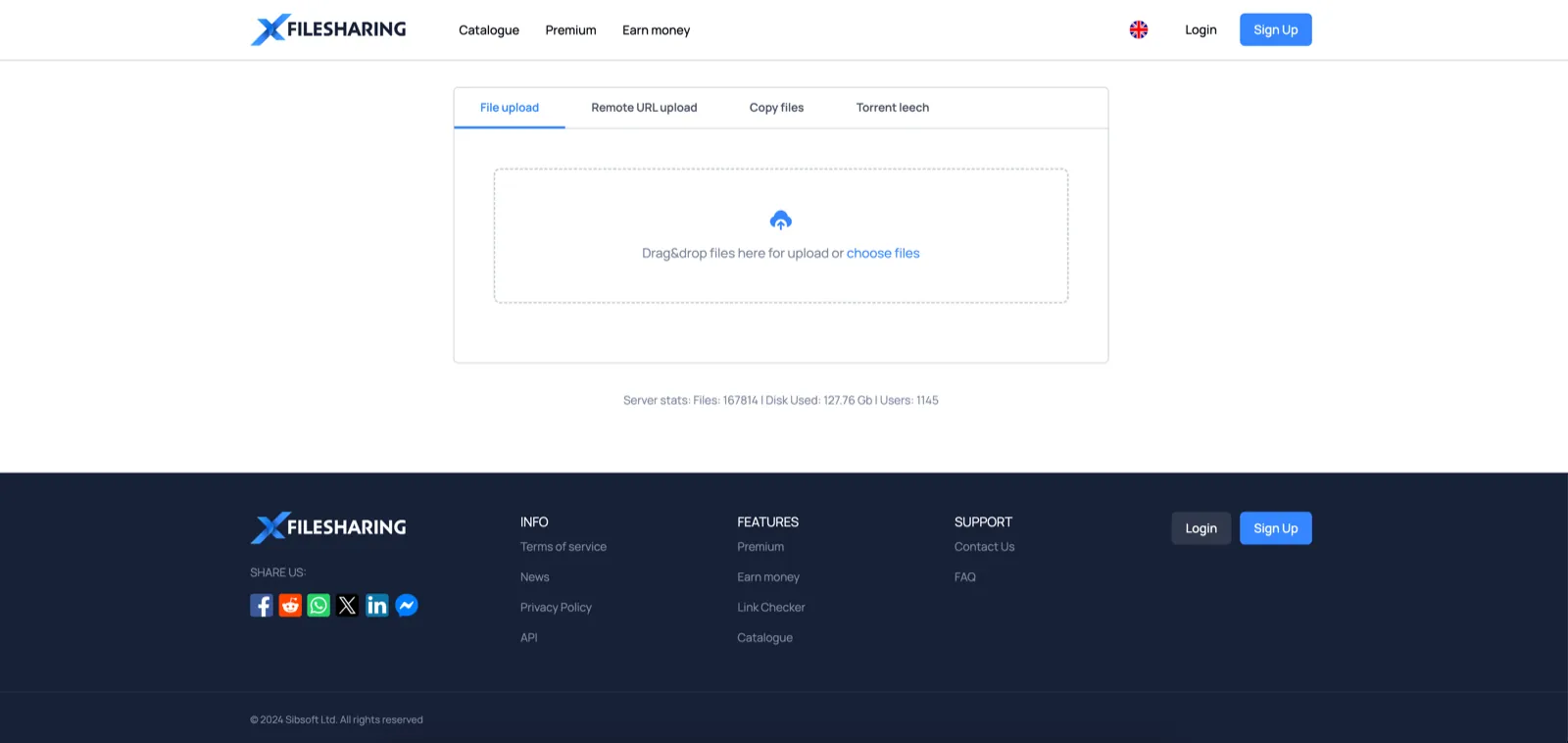
Task: Click the choose files link
Action: click(x=883, y=253)
